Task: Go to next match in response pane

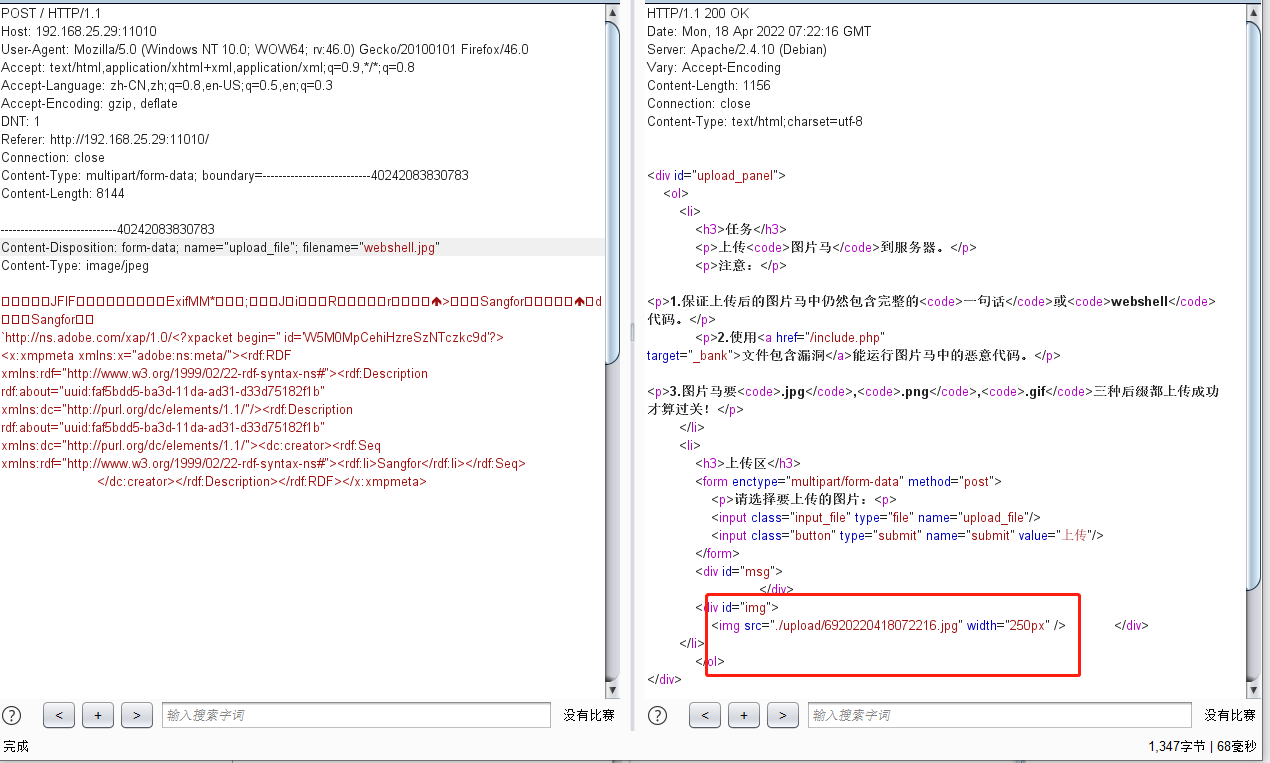Action: point(783,715)
